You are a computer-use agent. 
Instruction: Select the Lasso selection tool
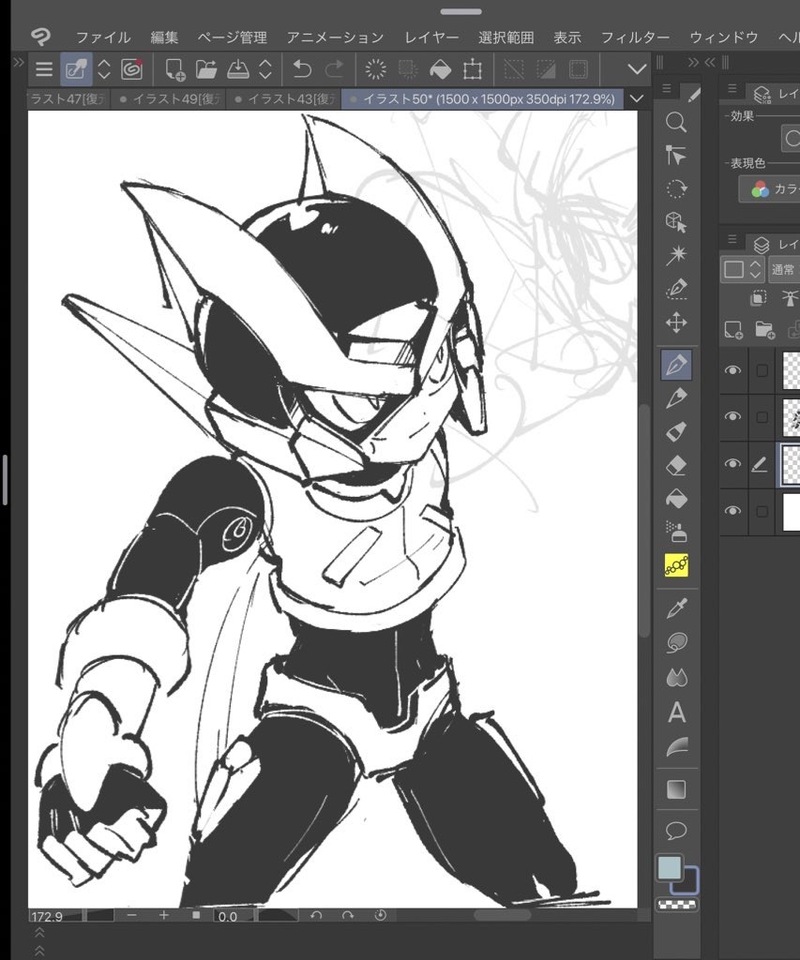(x=676, y=189)
